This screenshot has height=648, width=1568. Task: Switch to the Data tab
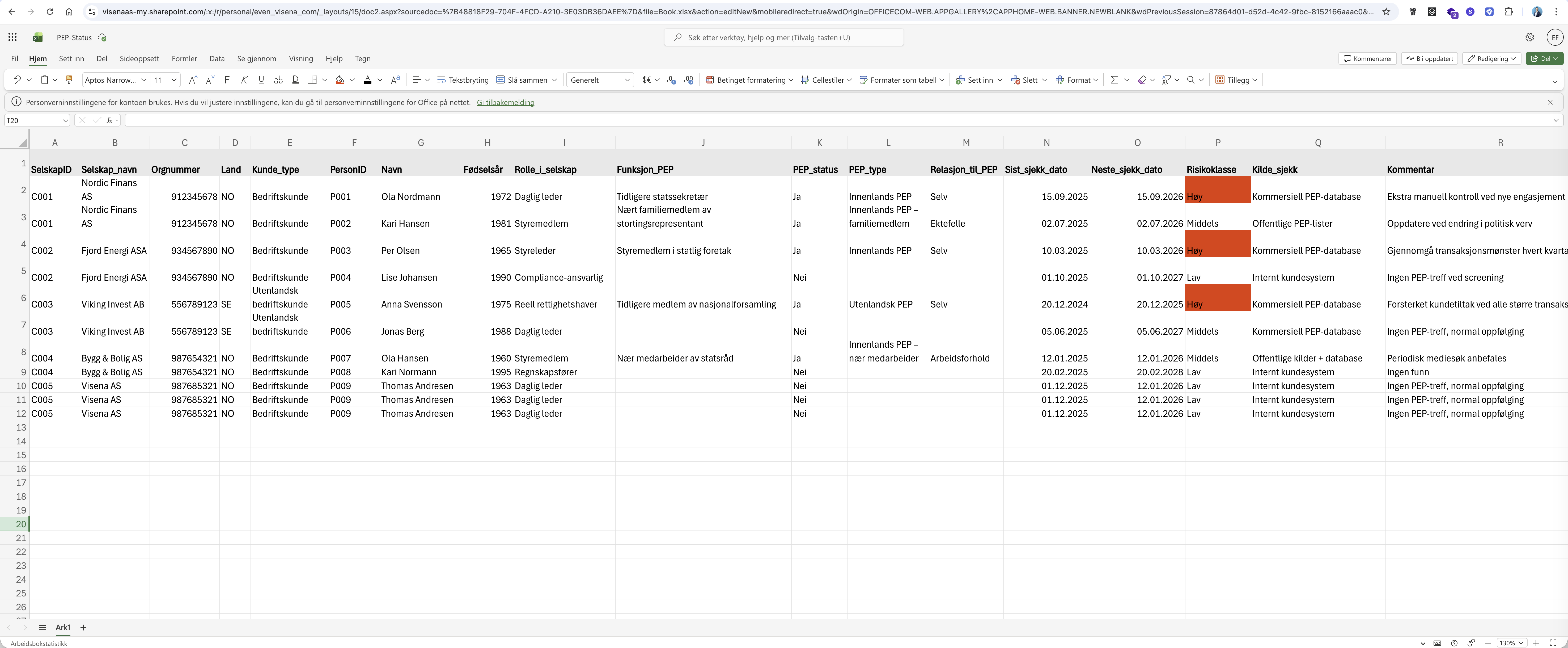[217, 58]
